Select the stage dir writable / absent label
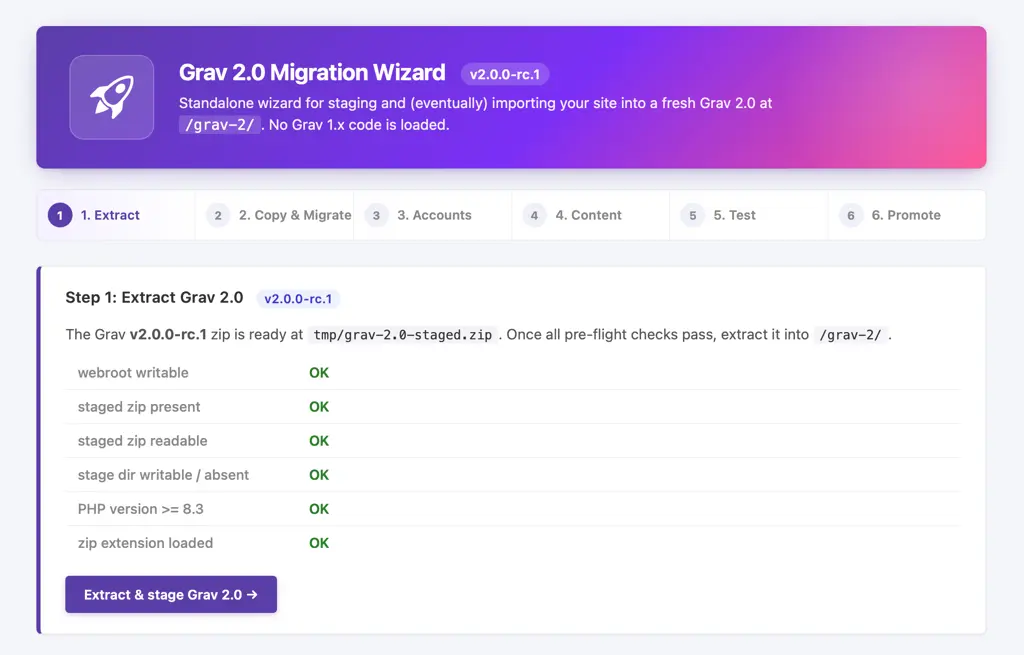Screen dimensions: 1024x655 (163, 475)
